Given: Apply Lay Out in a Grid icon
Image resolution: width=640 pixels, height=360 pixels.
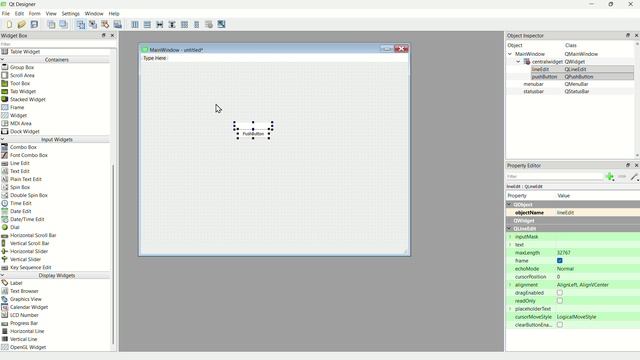Looking at the screenshot, I should [x=184, y=24].
